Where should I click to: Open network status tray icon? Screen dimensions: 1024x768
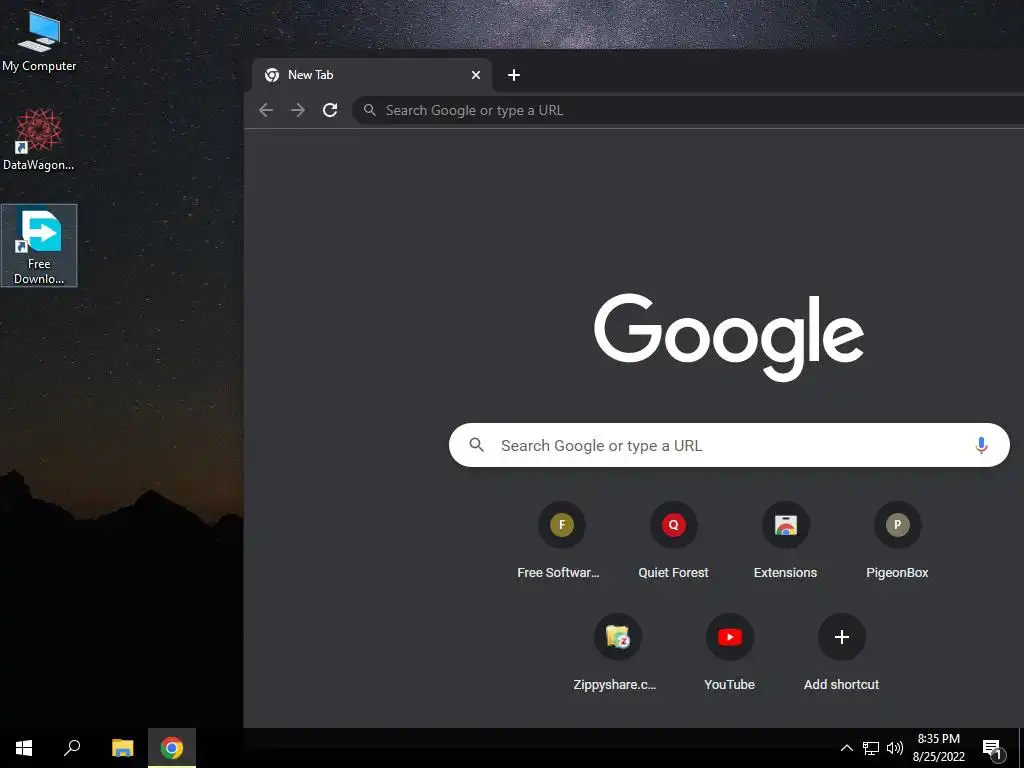click(871, 748)
